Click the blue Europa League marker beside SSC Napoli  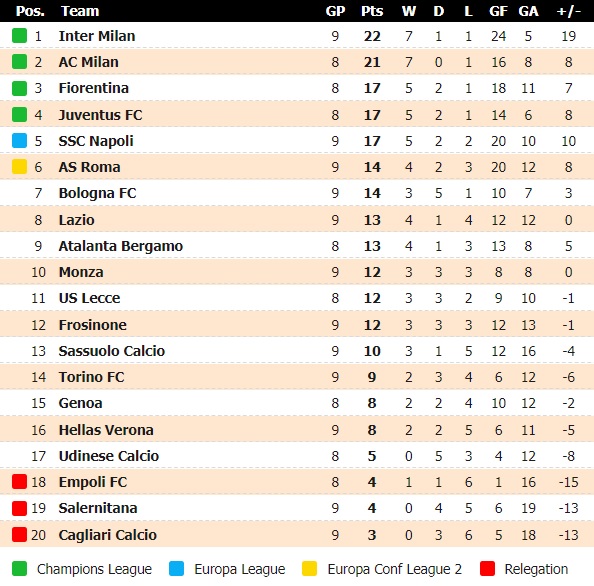19,141
